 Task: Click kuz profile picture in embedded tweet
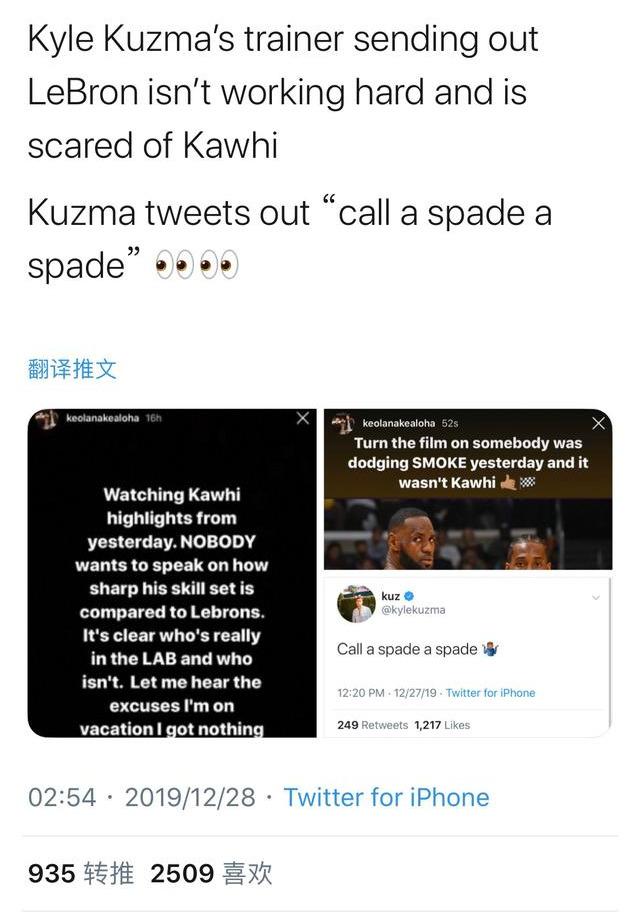(356, 603)
